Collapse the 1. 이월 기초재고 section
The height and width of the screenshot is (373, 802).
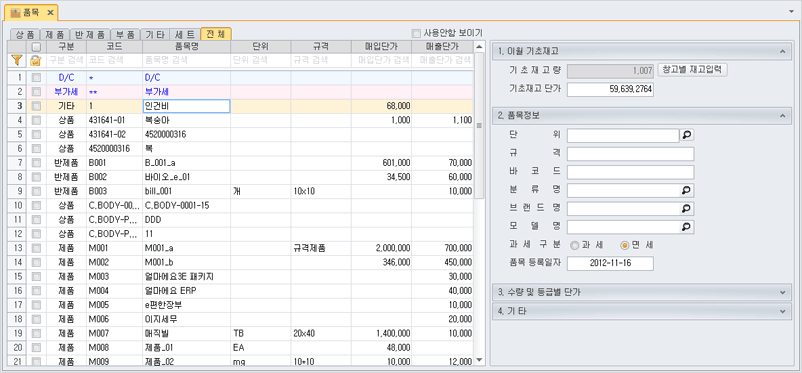(782, 51)
